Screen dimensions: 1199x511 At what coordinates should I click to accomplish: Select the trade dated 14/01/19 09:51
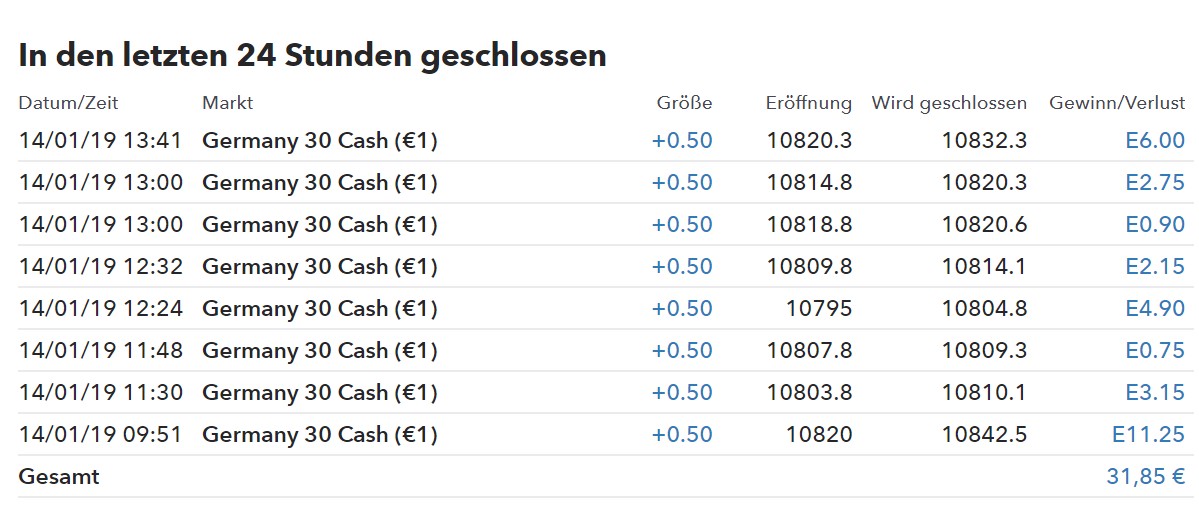tap(100, 435)
